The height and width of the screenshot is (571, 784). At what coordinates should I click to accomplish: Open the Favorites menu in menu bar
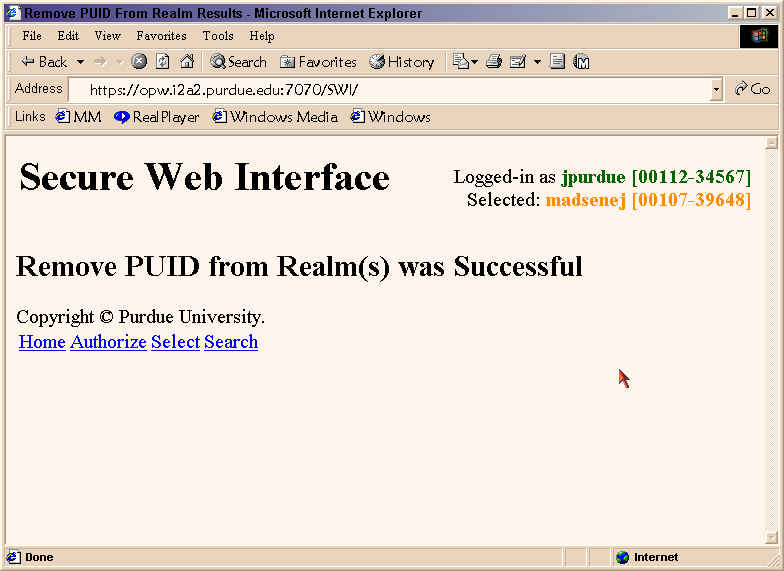point(161,36)
